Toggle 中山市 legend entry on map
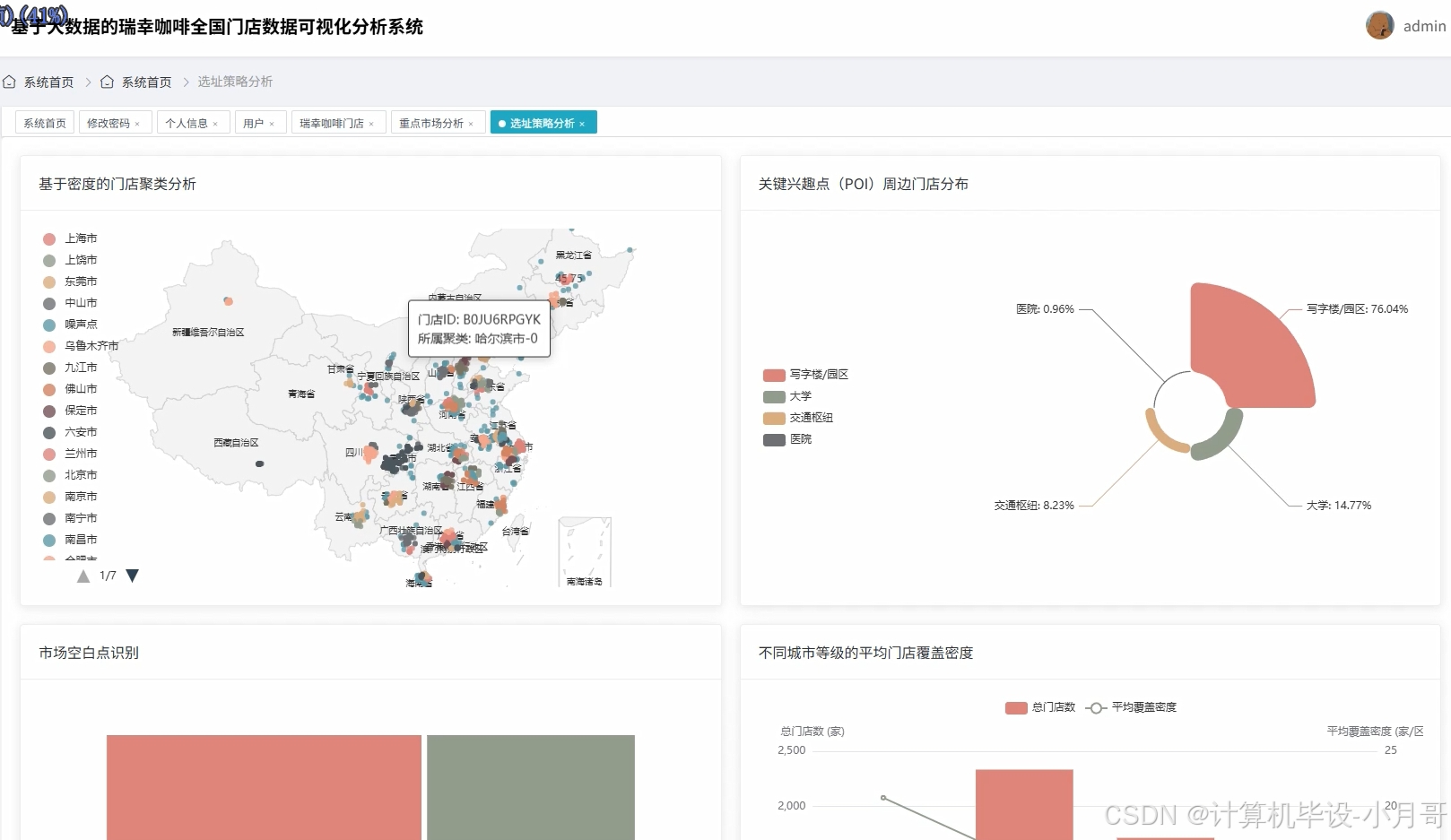The image size is (1451, 840). pos(70,303)
